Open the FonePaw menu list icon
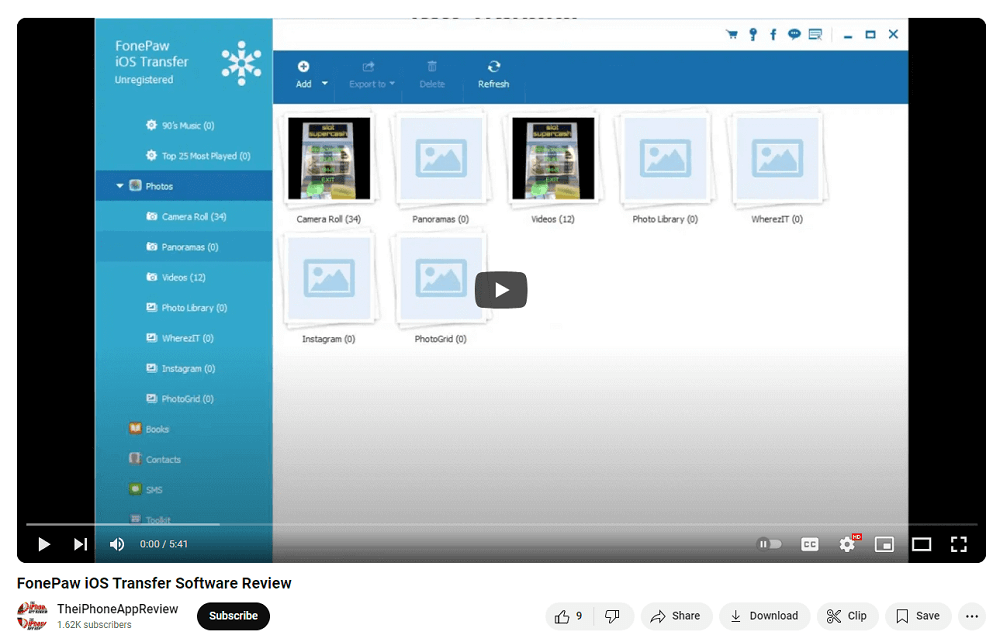The image size is (1000, 635). point(815,34)
